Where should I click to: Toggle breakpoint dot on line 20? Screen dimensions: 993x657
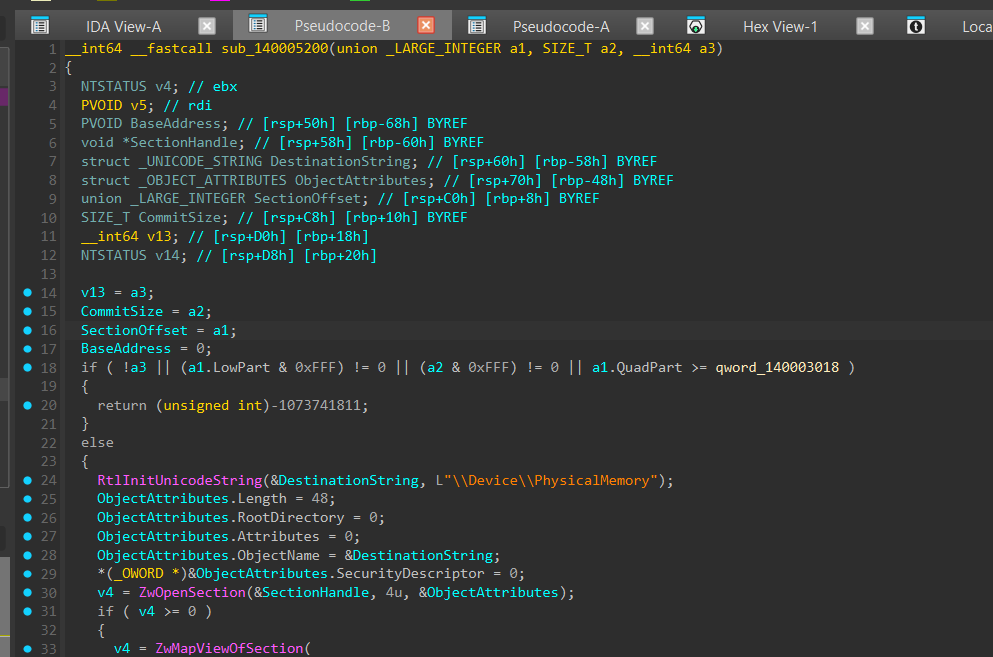click(27, 405)
